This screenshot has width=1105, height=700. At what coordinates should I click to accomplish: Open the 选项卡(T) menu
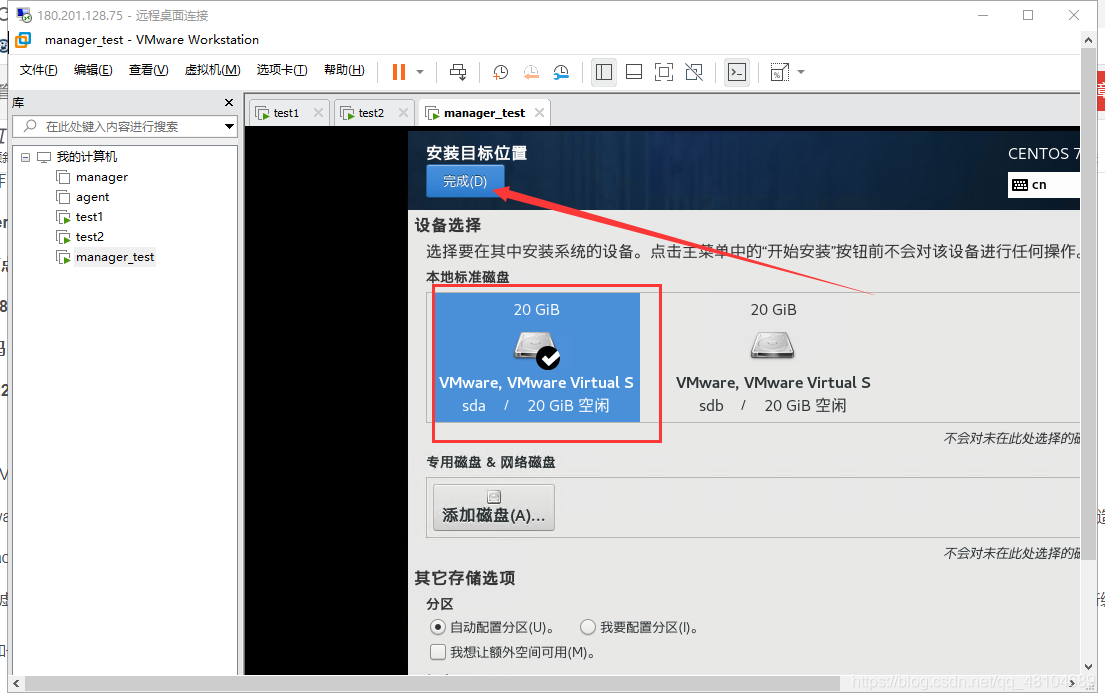coord(282,70)
